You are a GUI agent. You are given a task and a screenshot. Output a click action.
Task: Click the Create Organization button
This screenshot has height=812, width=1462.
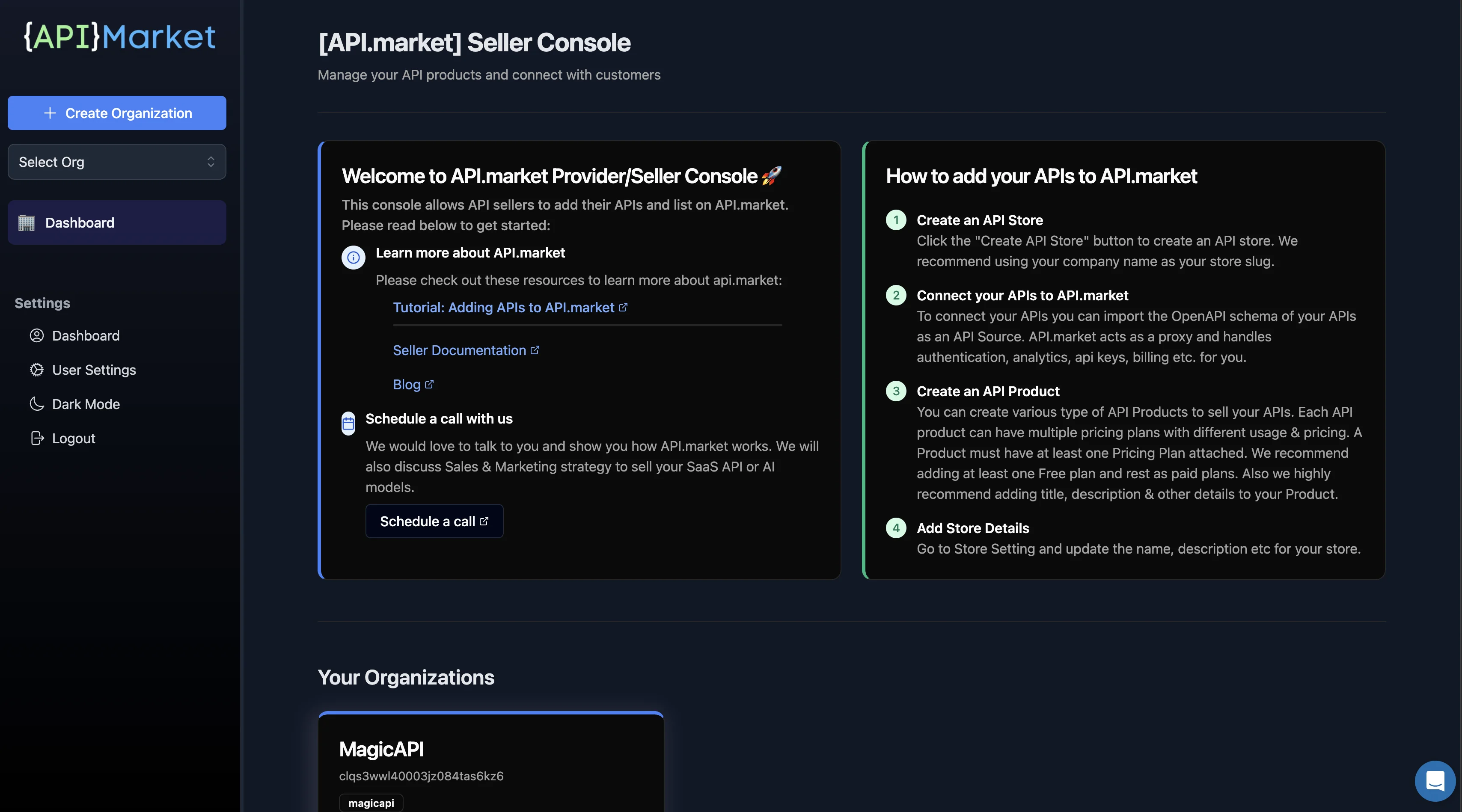(116, 113)
